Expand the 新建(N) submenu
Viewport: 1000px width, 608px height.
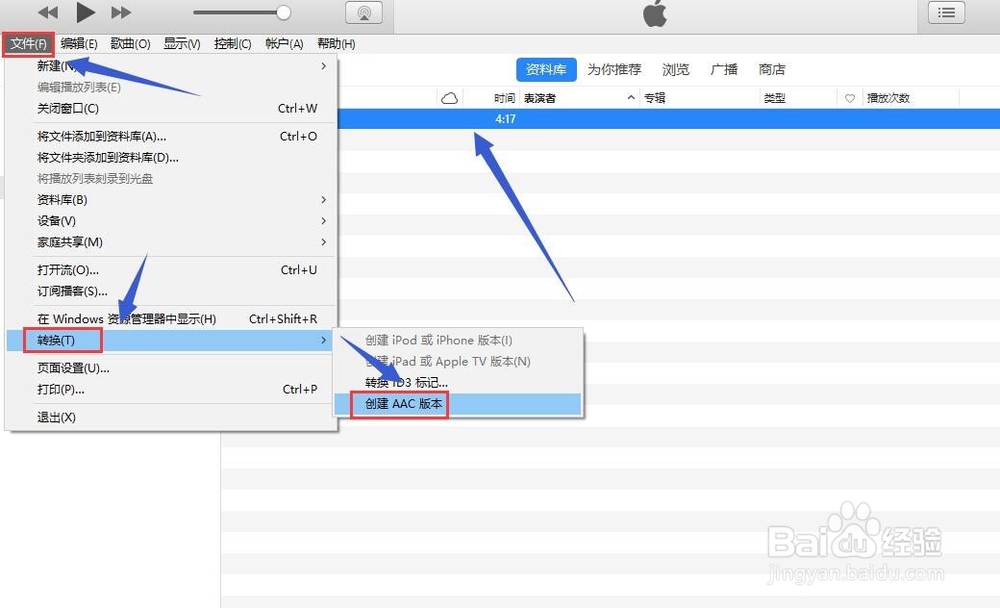coord(171,66)
